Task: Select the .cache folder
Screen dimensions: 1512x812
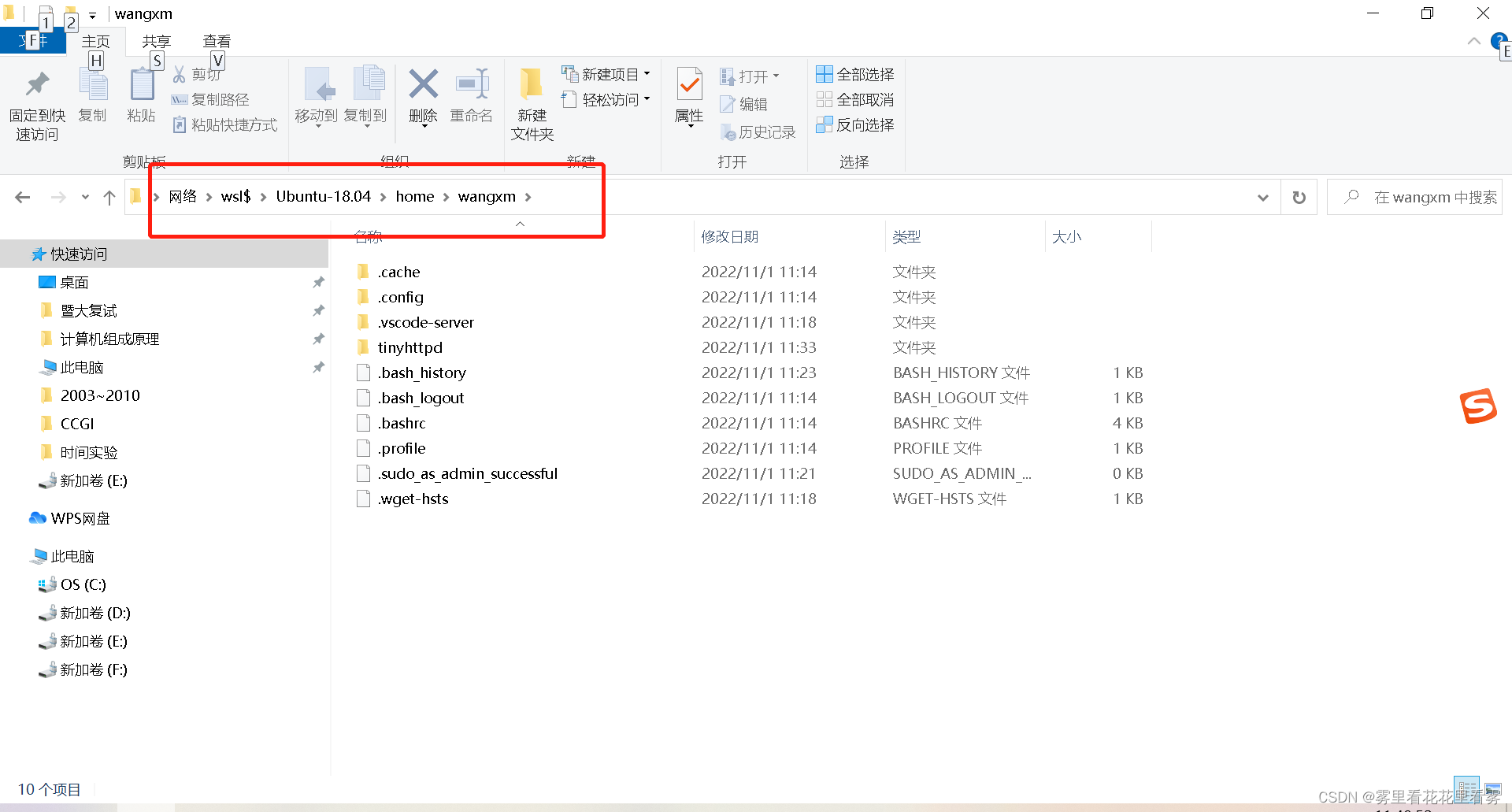Action: pyautogui.click(x=398, y=272)
